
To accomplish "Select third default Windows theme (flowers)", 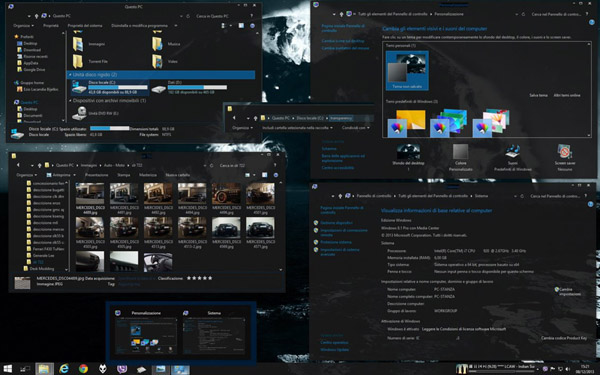I will pos(491,123).
